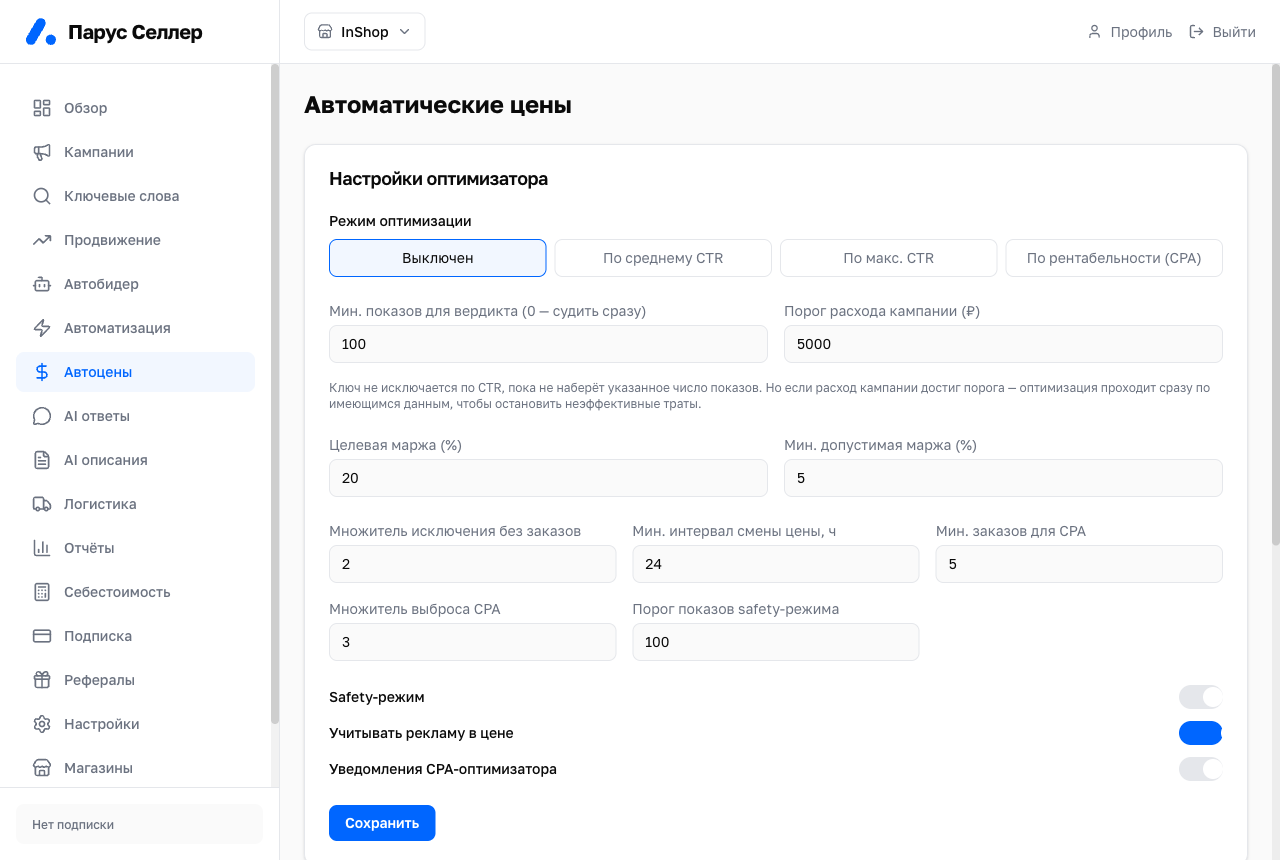Image resolution: width=1280 pixels, height=860 pixels.
Task: Open the Профиль link
Action: tap(1129, 32)
